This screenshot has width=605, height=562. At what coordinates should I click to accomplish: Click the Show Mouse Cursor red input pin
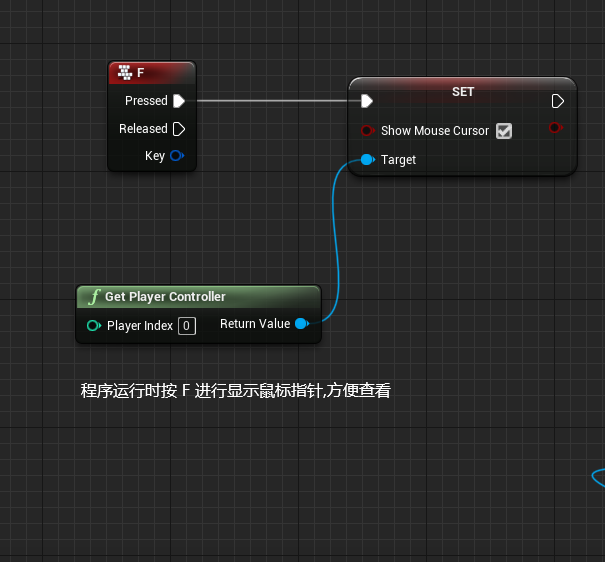click(x=367, y=131)
